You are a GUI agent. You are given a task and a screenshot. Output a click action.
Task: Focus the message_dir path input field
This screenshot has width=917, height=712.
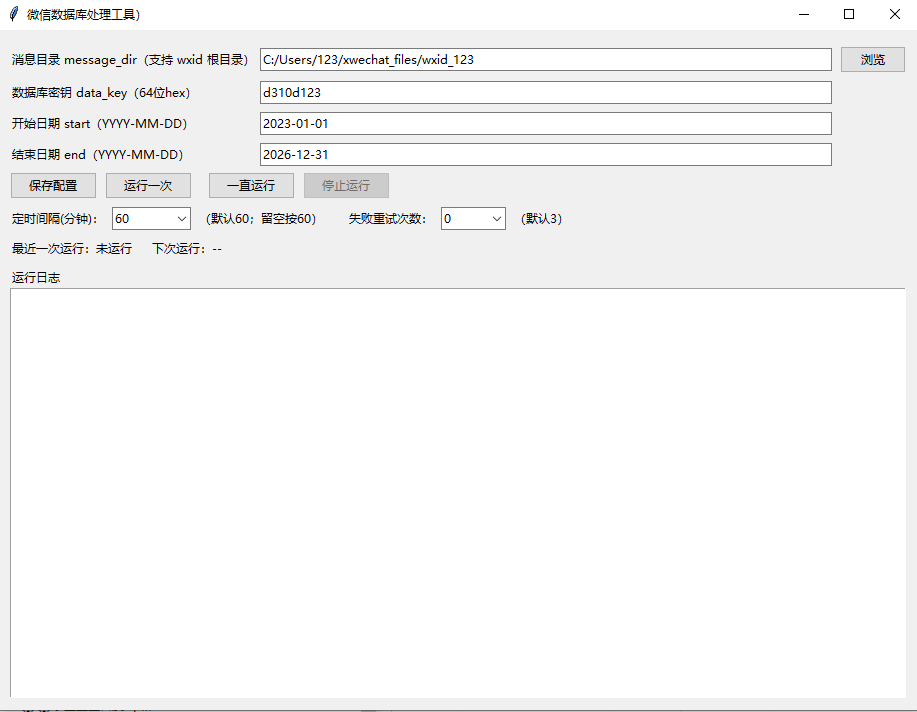click(546, 60)
